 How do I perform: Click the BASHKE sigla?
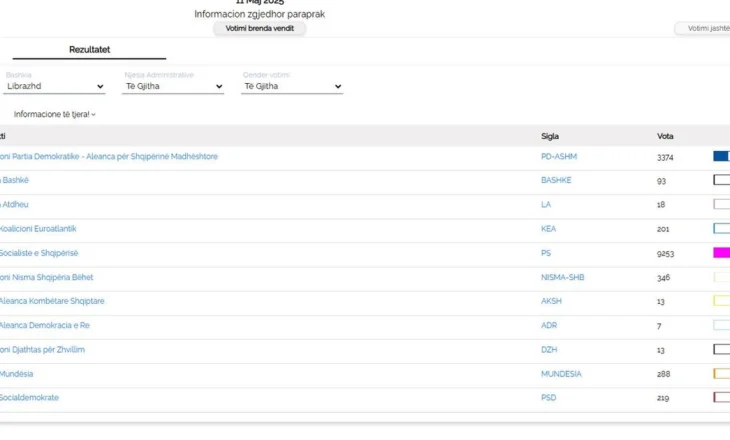coord(556,180)
